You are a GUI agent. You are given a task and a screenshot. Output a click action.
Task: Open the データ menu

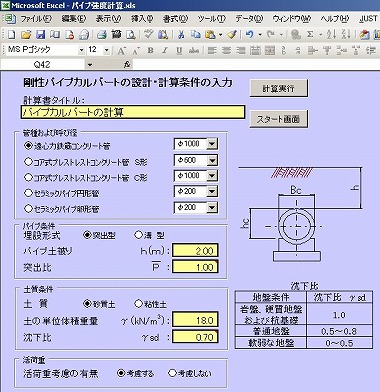249,19
